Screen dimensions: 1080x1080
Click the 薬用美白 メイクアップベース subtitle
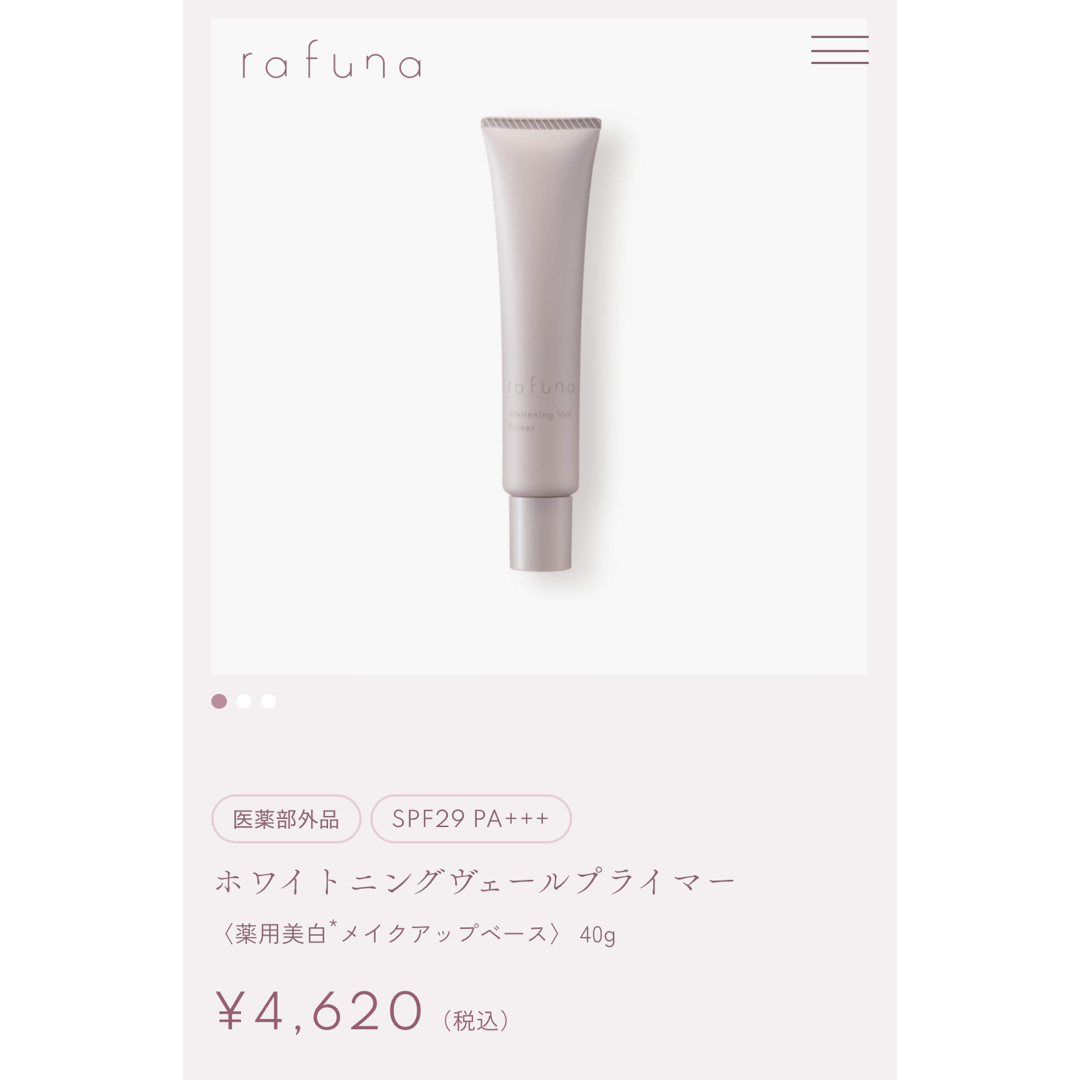pos(391,933)
